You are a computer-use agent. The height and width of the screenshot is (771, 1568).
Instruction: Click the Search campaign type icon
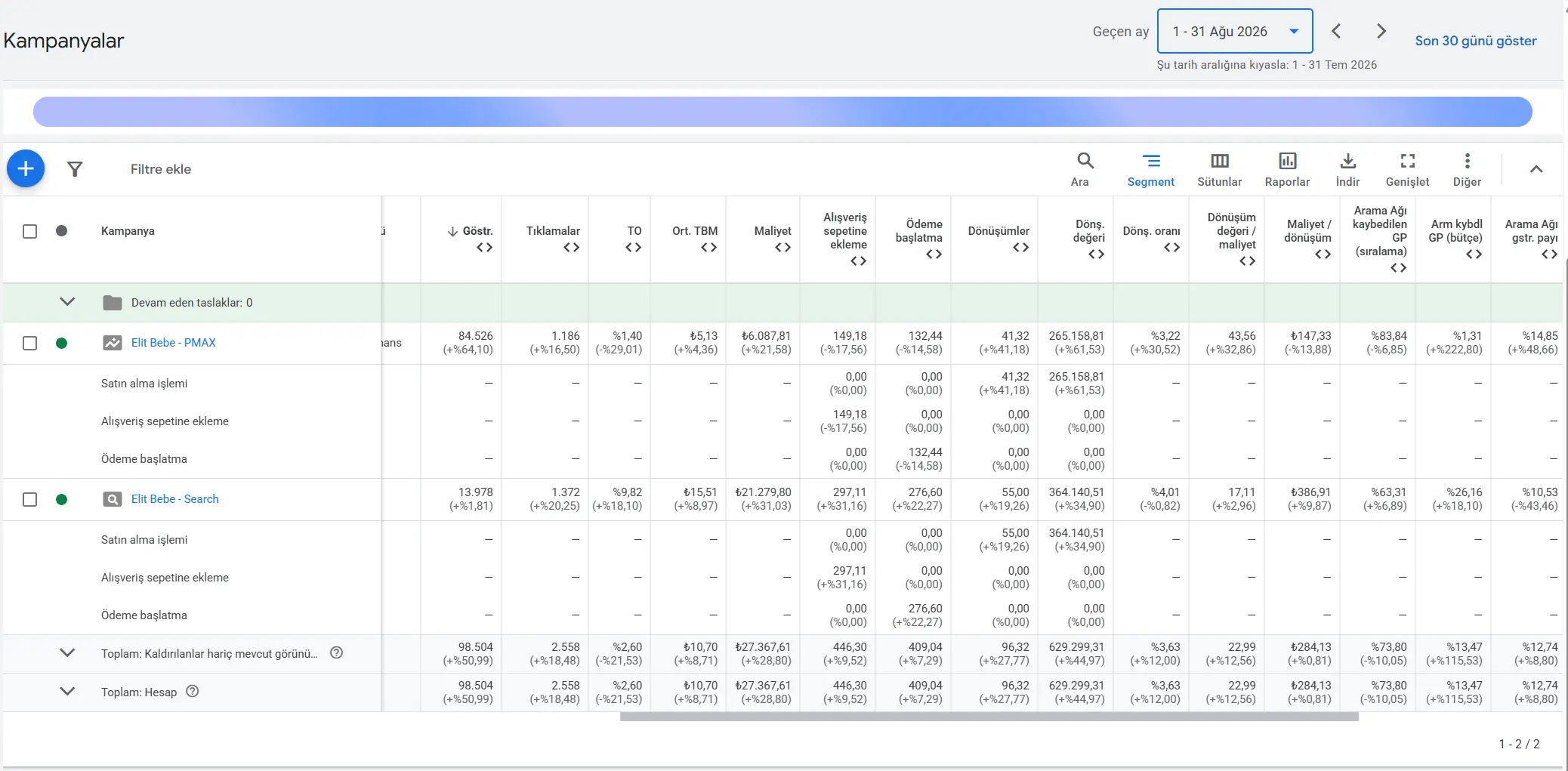coord(113,499)
